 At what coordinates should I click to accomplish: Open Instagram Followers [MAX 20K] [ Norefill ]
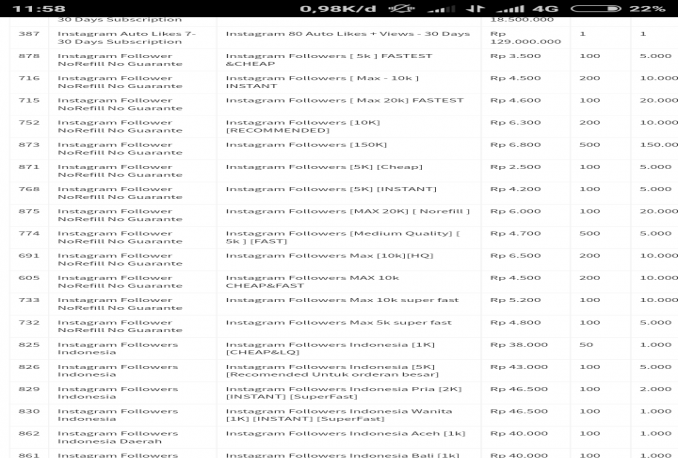click(347, 211)
